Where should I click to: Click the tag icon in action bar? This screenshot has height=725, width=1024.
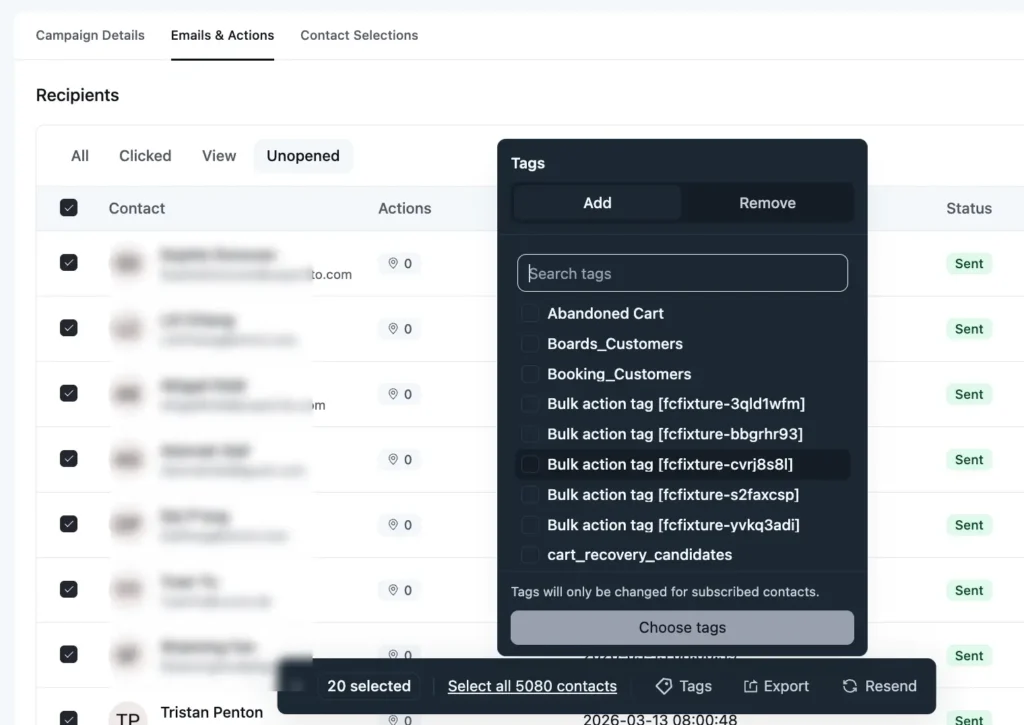point(664,686)
